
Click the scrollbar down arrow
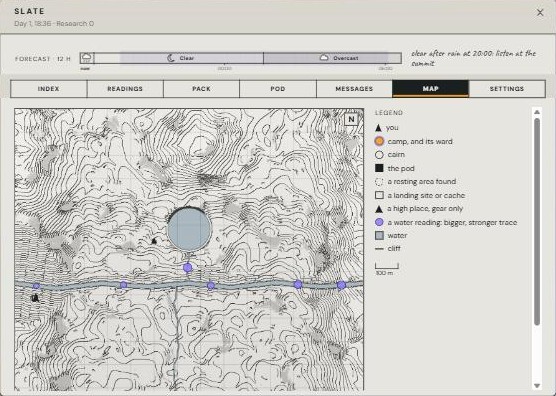coord(537,386)
